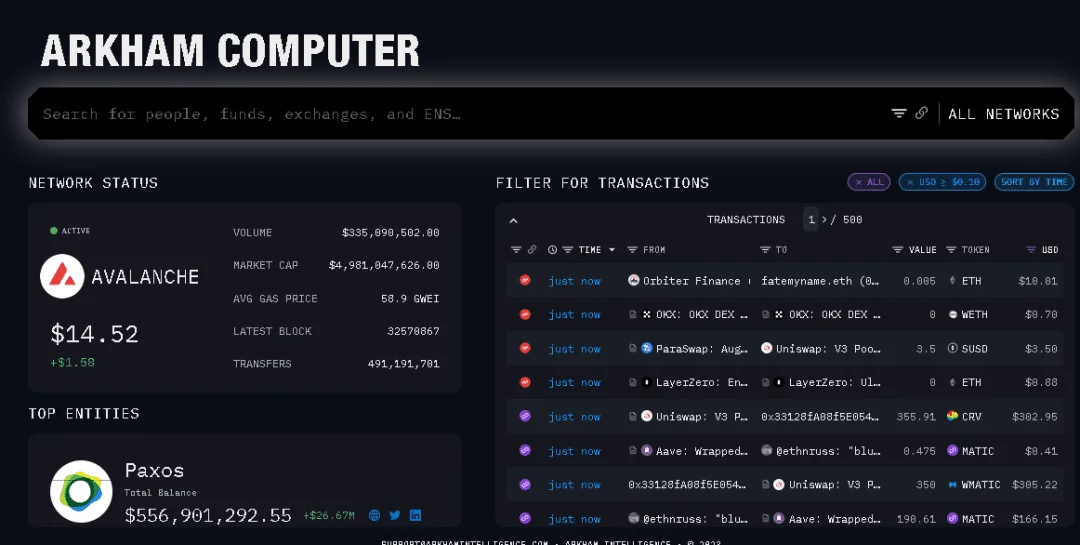
Task: Open Paxos LinkedIn icon
Action: (x=415, y=515)
